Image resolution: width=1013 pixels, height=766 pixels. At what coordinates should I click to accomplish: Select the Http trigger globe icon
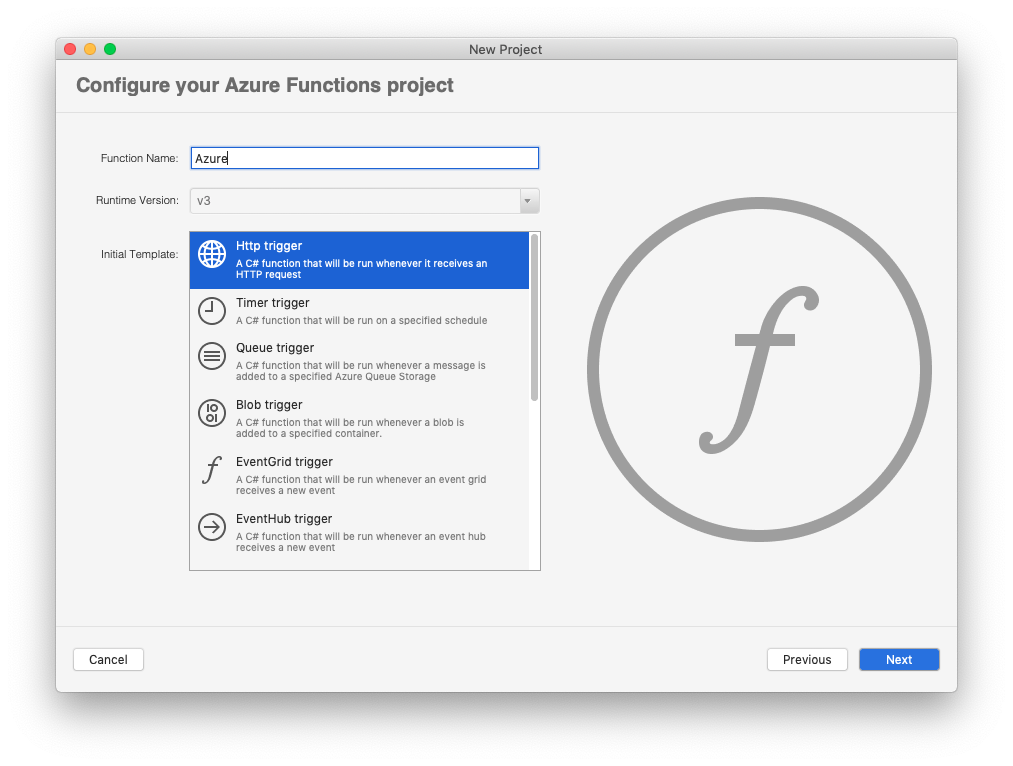pyautogui.click(x=212, y=254)
